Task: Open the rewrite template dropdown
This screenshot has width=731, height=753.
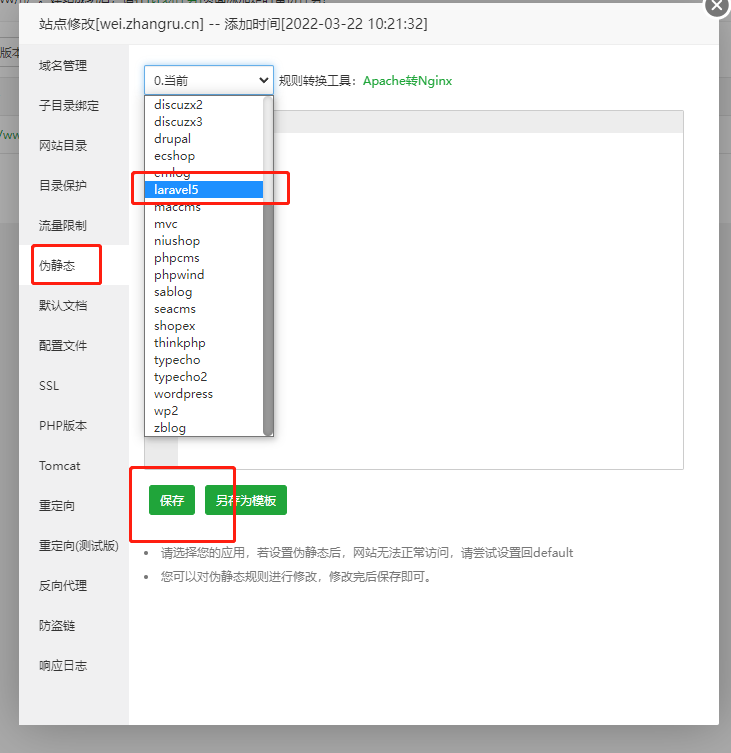Action: [208, 80]
